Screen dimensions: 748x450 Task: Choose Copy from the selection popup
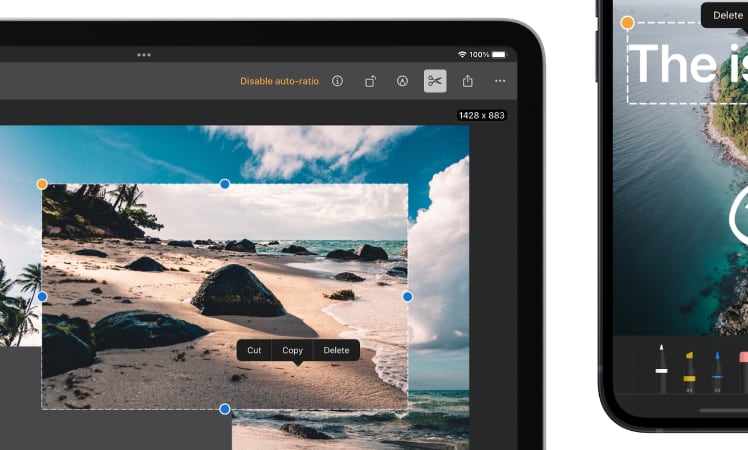click(x=292, y=350)
